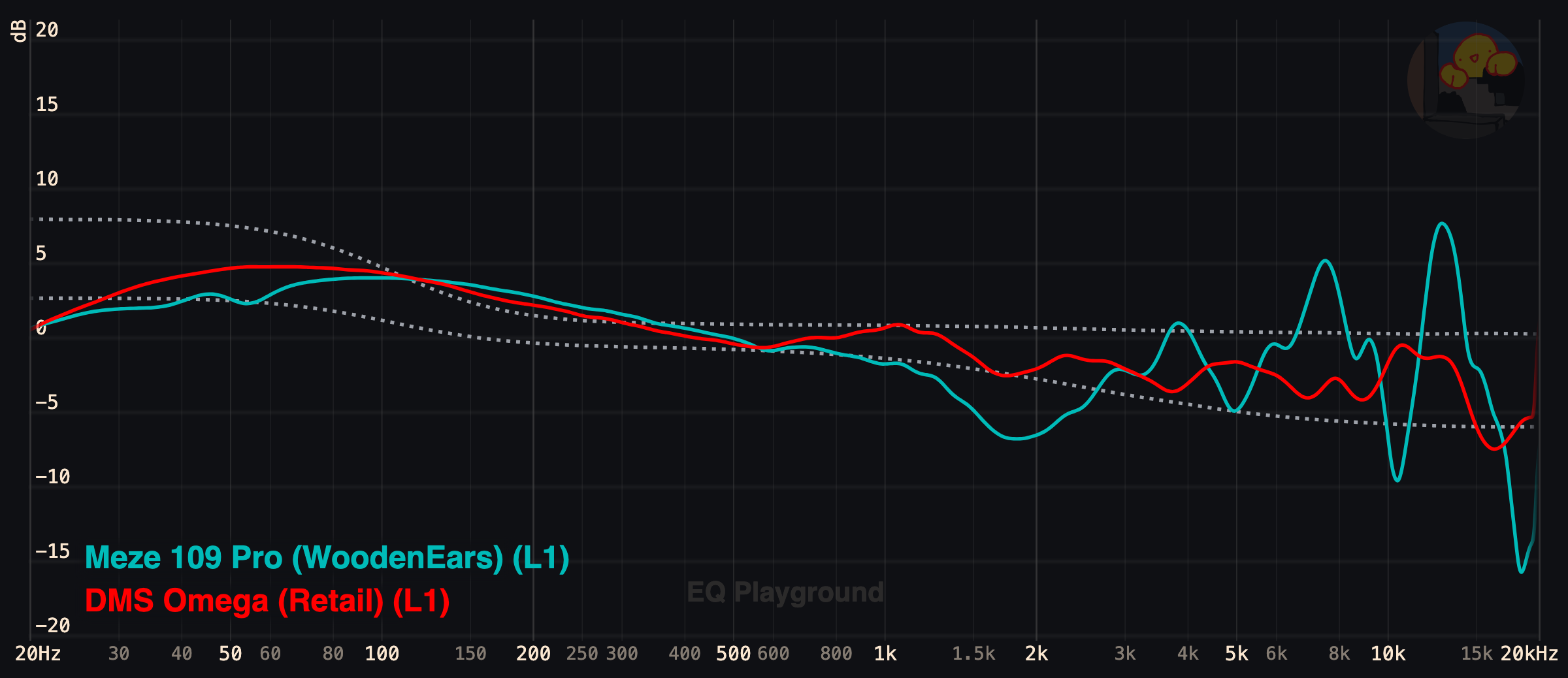Choose the −15 dB vertical axis value
The image size is (1568, 678).
52,551
